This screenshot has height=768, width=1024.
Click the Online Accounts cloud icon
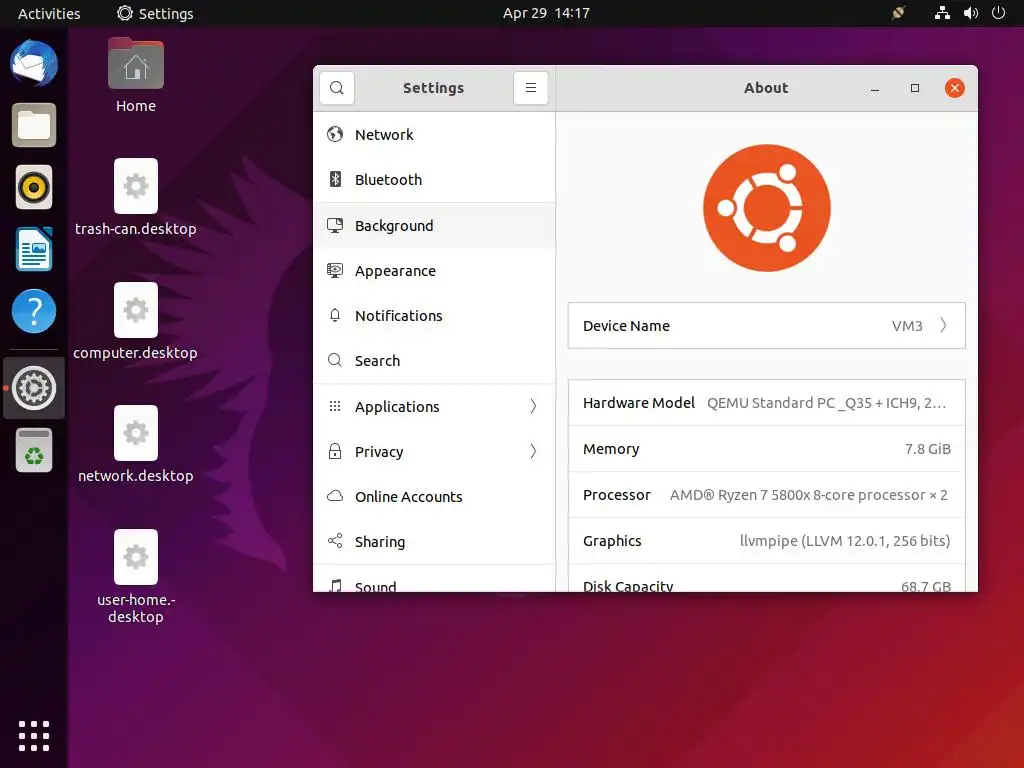pyautogui.click(x=335, y=496)
